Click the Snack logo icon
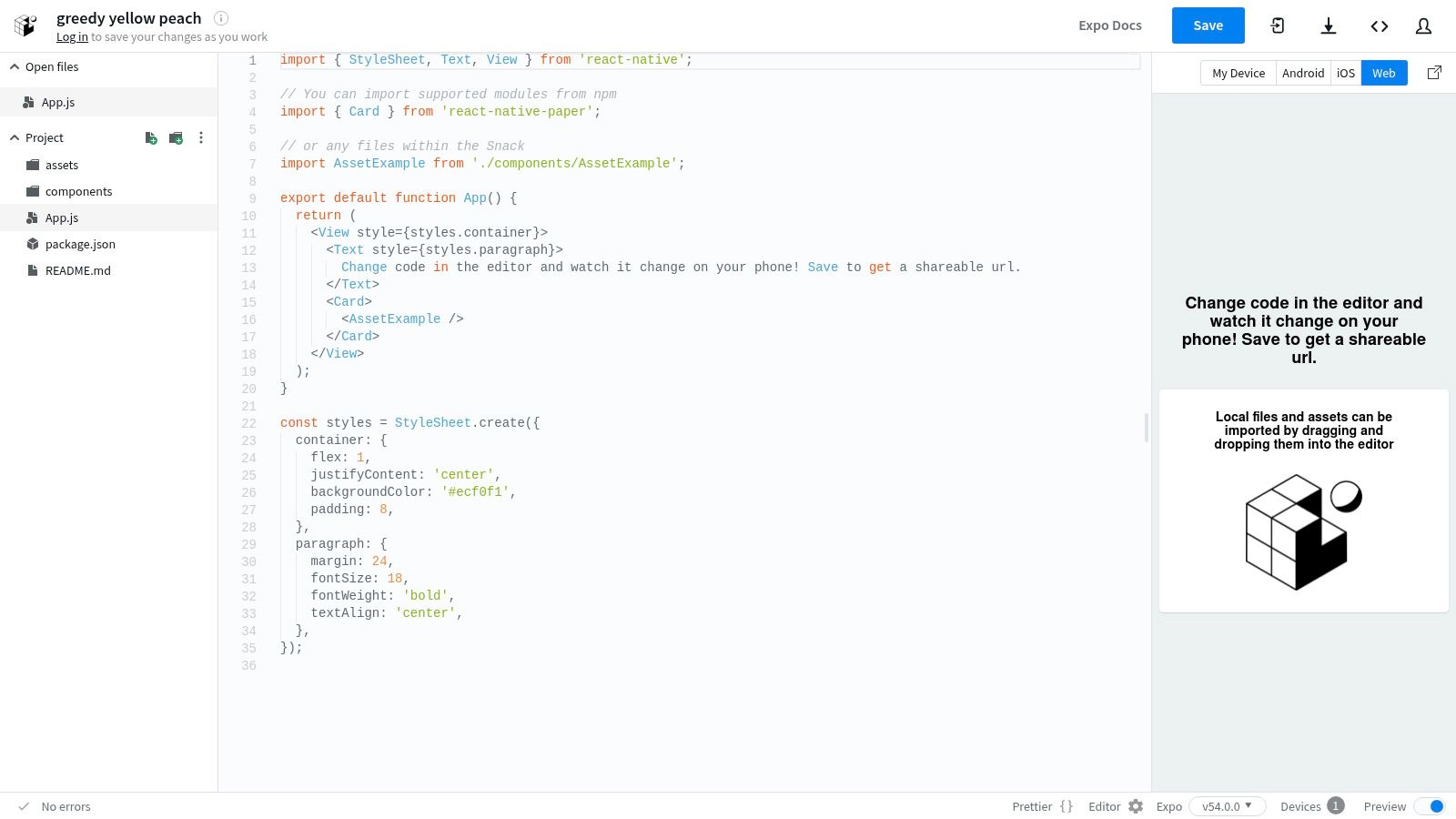The image size is (1456, 819). coord(25,25)
